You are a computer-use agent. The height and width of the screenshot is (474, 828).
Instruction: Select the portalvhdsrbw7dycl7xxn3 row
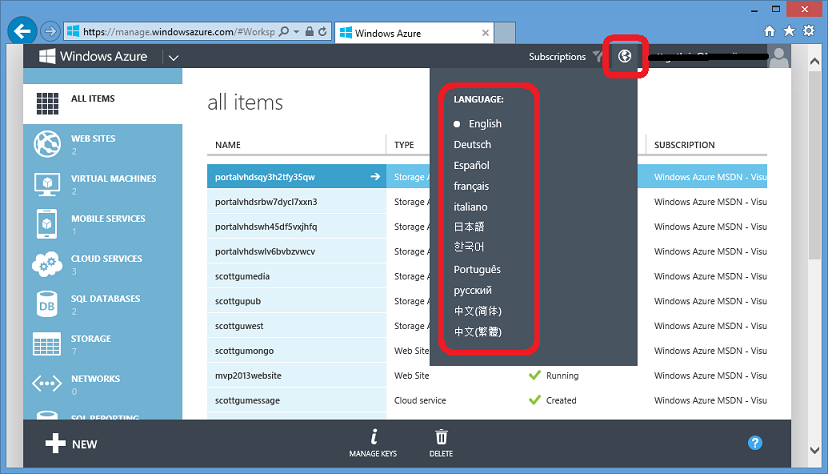pyautogui.click(x=296, y=202)
